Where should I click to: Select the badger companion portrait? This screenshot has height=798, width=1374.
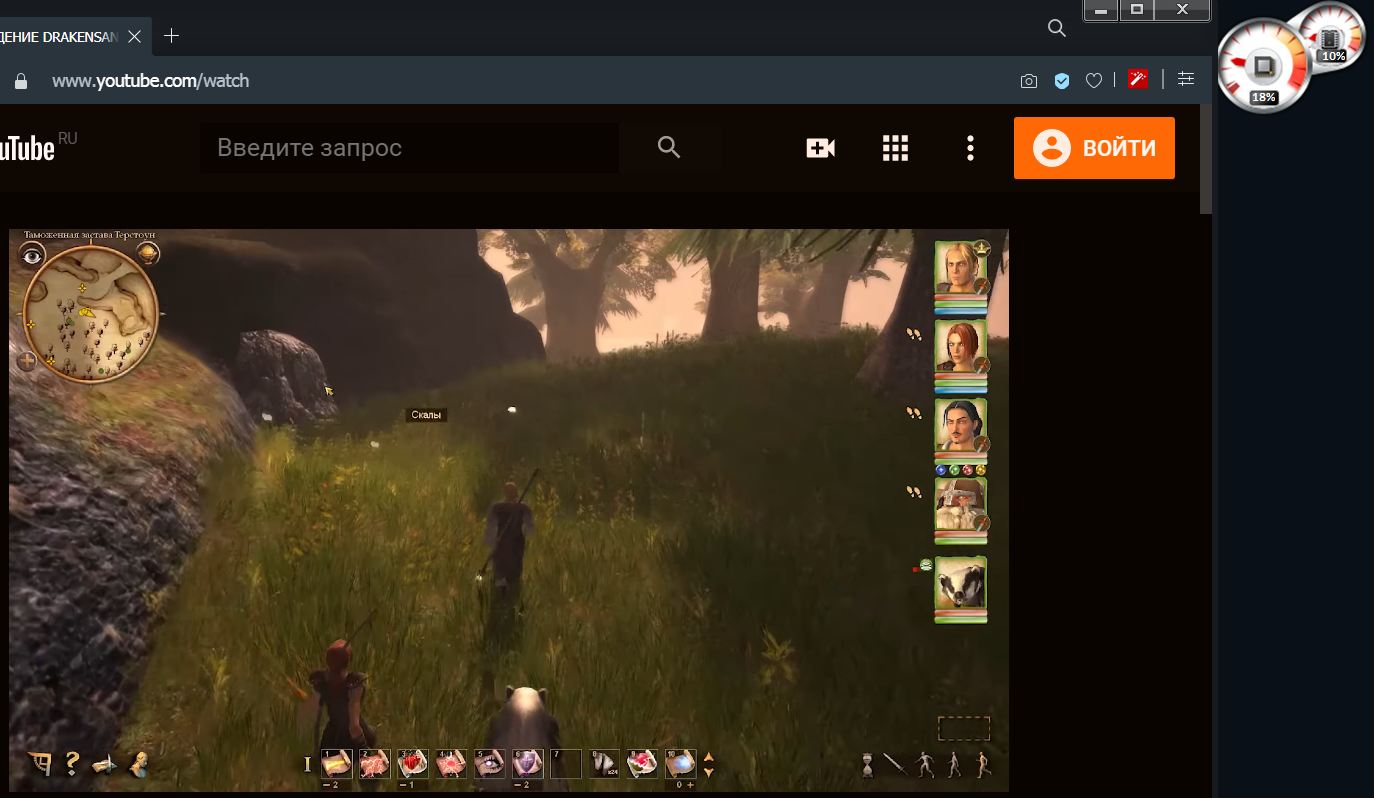(x=960, y=584)
